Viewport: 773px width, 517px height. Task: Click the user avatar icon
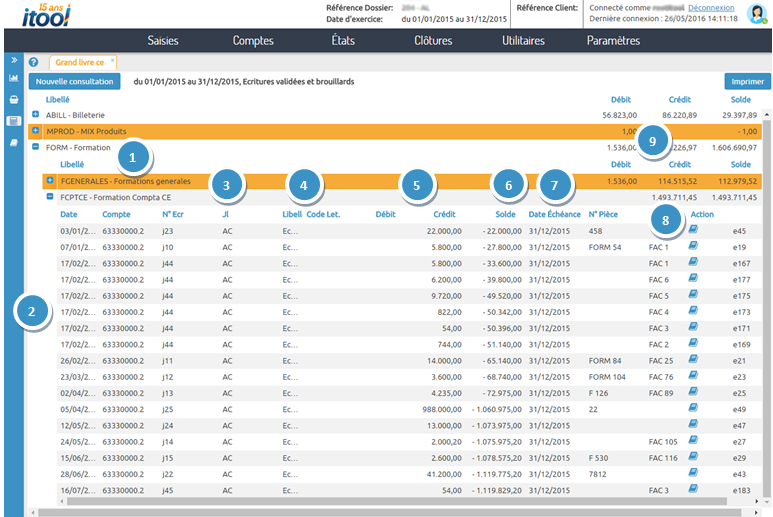(x=756, y=13)
